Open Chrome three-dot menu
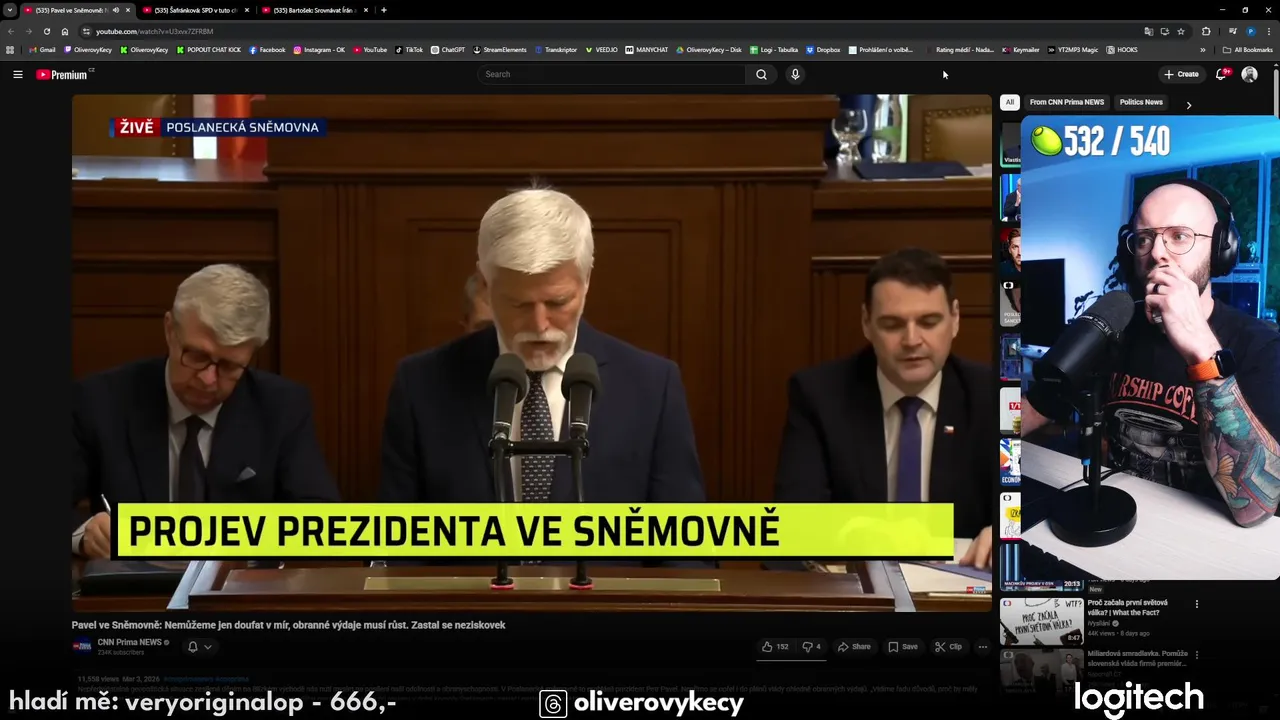This screenshot has height=720, width=1280. 1269,31
